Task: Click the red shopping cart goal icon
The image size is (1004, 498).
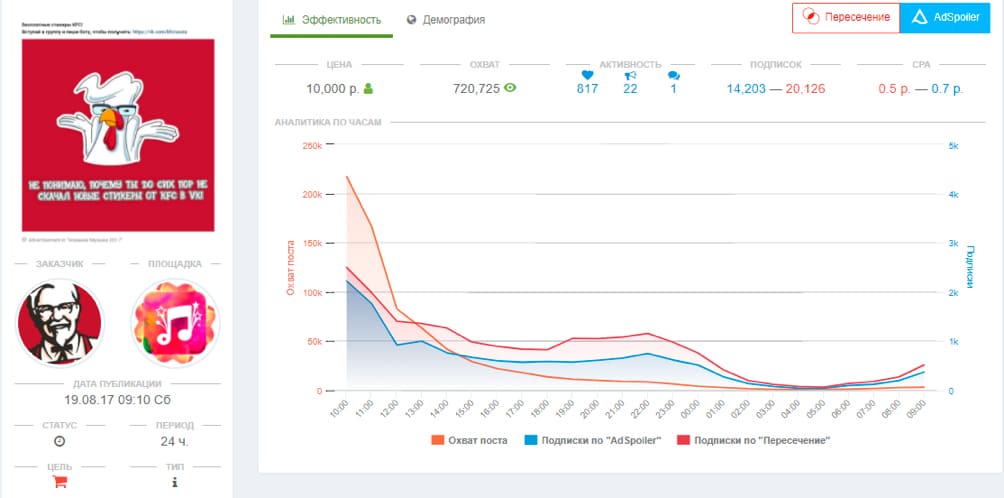Action: [59, 482]
